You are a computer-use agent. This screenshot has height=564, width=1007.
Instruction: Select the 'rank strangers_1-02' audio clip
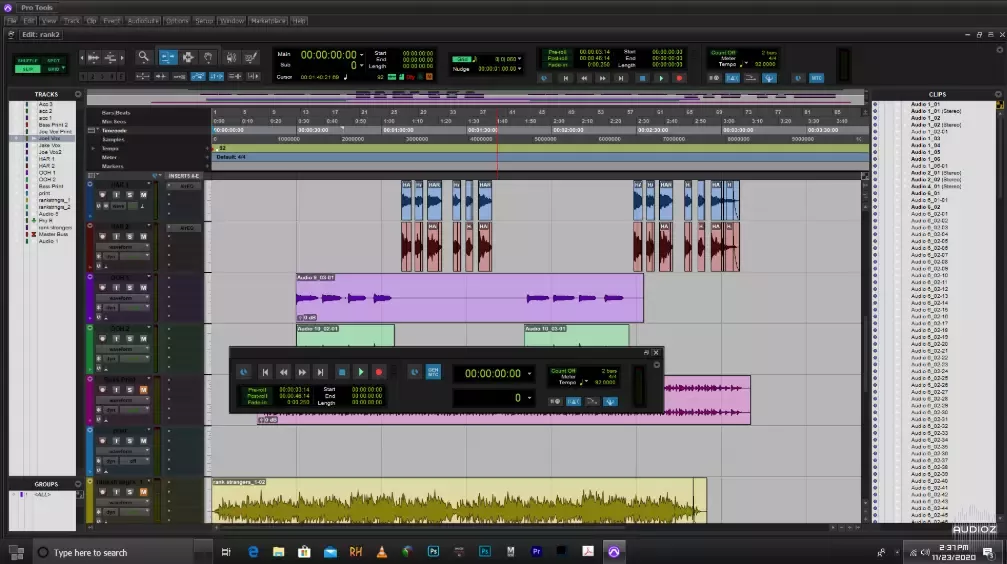click(459, 500)
